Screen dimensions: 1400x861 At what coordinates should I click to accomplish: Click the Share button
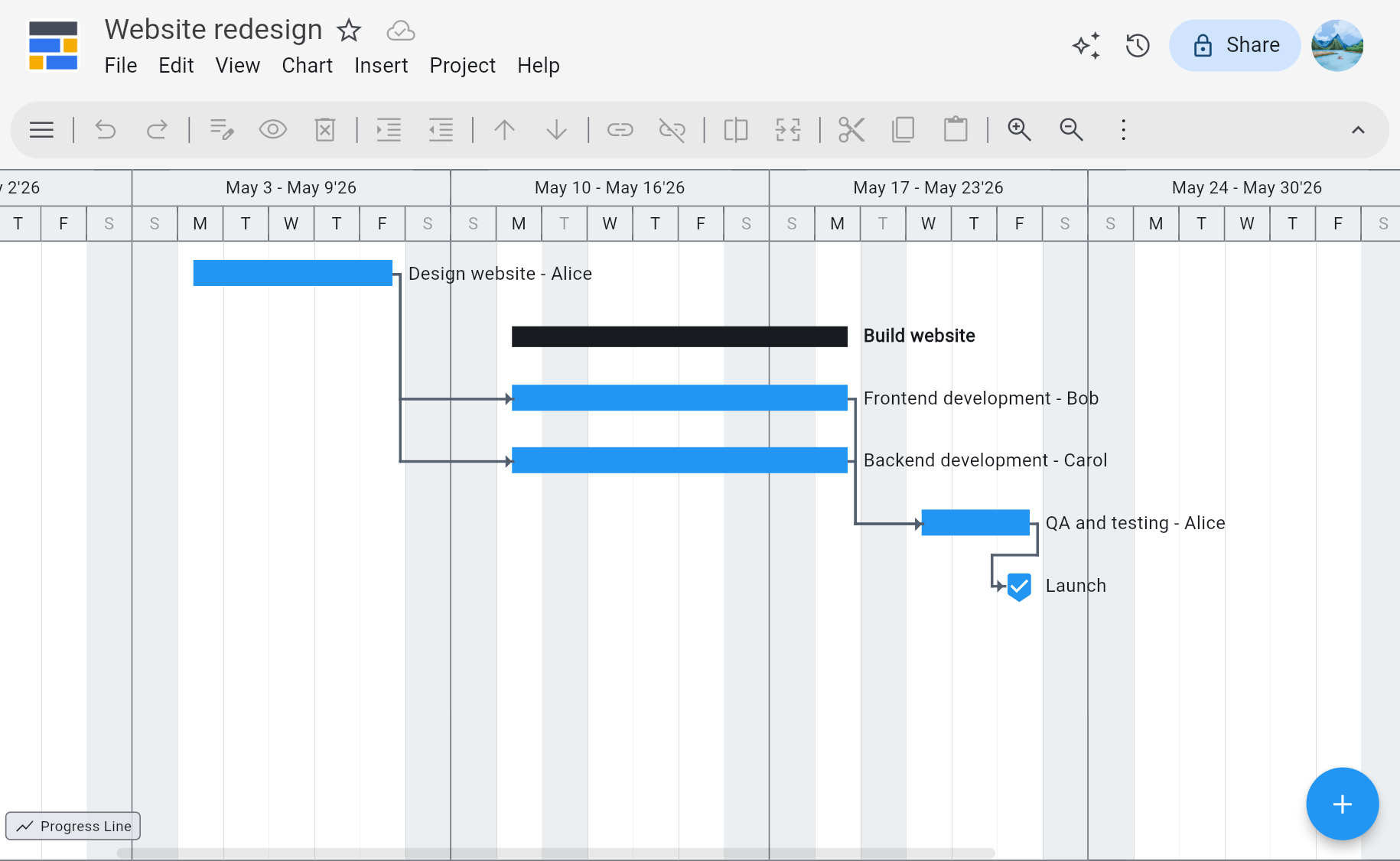(x=1234, y=45)
